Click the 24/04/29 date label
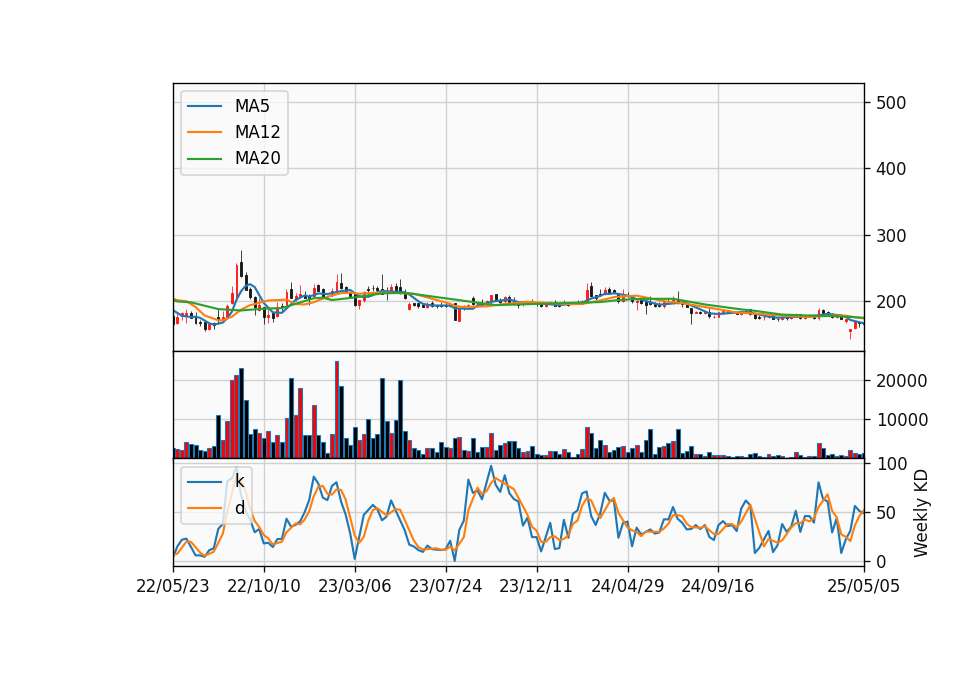The height and width of the screenshot is (690, 960). pos(627,586)
